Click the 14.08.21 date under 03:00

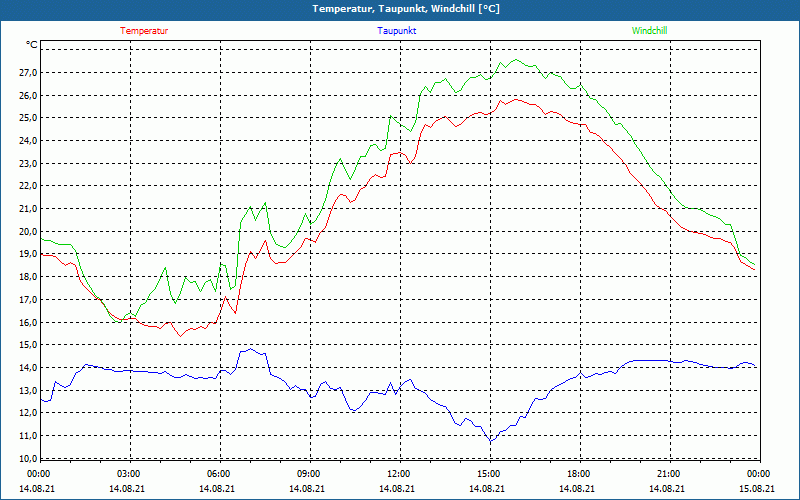coord(127,489)
